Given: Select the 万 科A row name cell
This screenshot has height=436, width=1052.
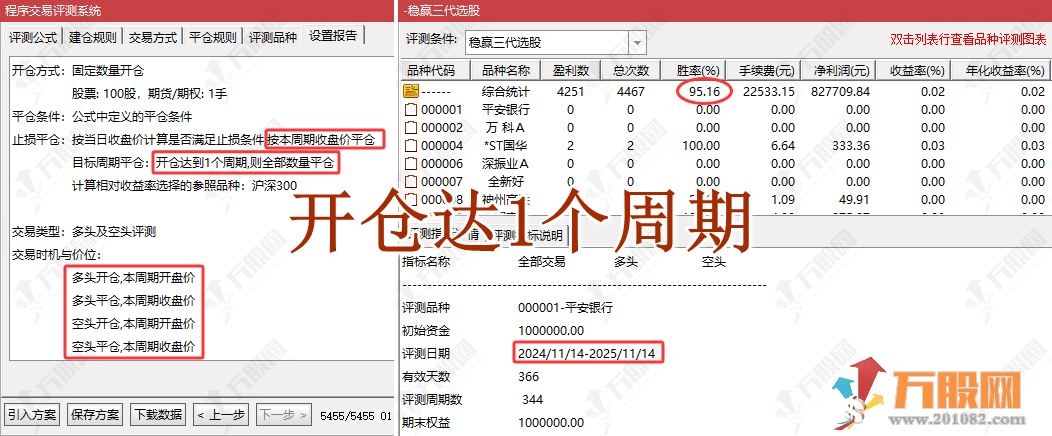Looking at the screenshot, I should click(506, 127).
